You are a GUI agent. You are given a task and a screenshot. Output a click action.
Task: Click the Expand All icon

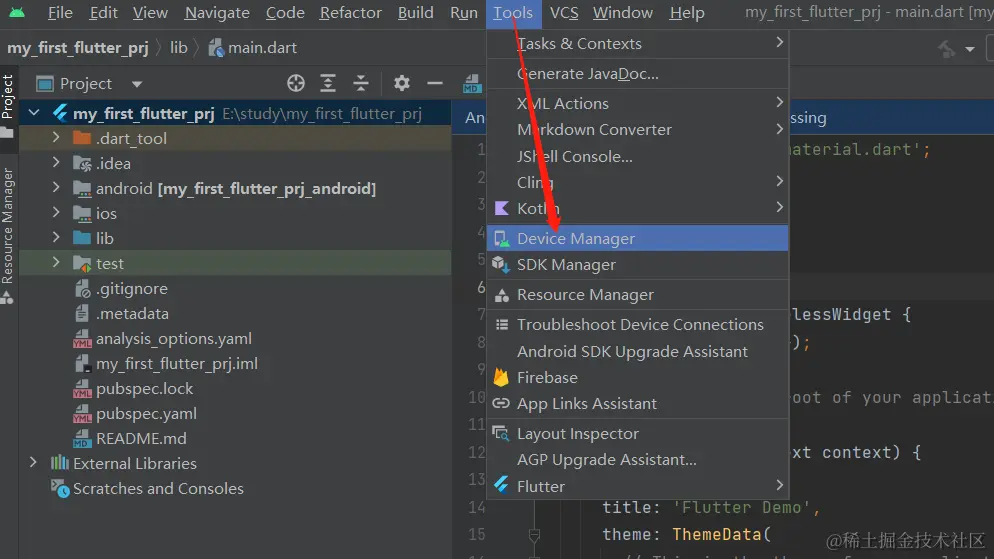(328, 83)
